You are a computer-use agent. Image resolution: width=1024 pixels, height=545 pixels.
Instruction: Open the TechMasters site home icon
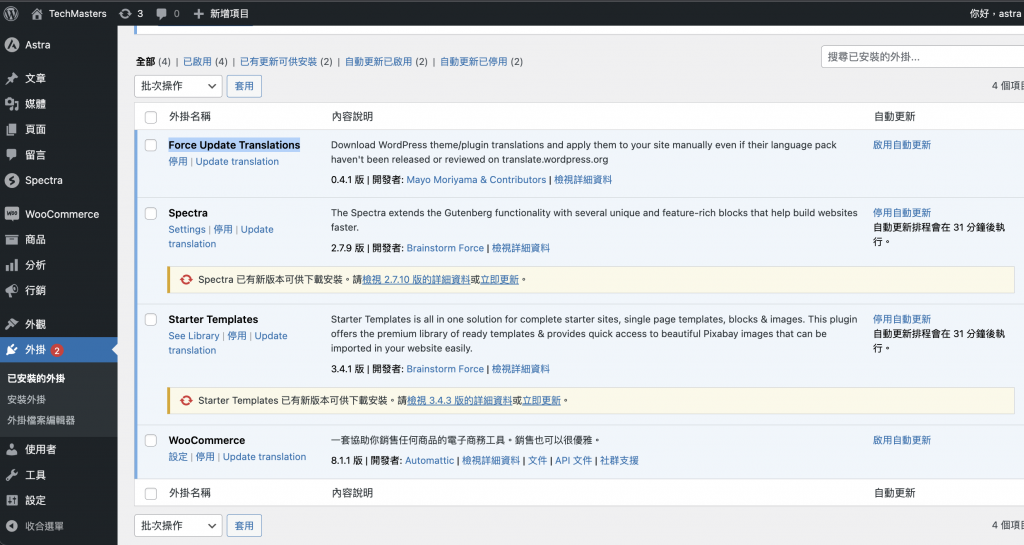[37, 14]
